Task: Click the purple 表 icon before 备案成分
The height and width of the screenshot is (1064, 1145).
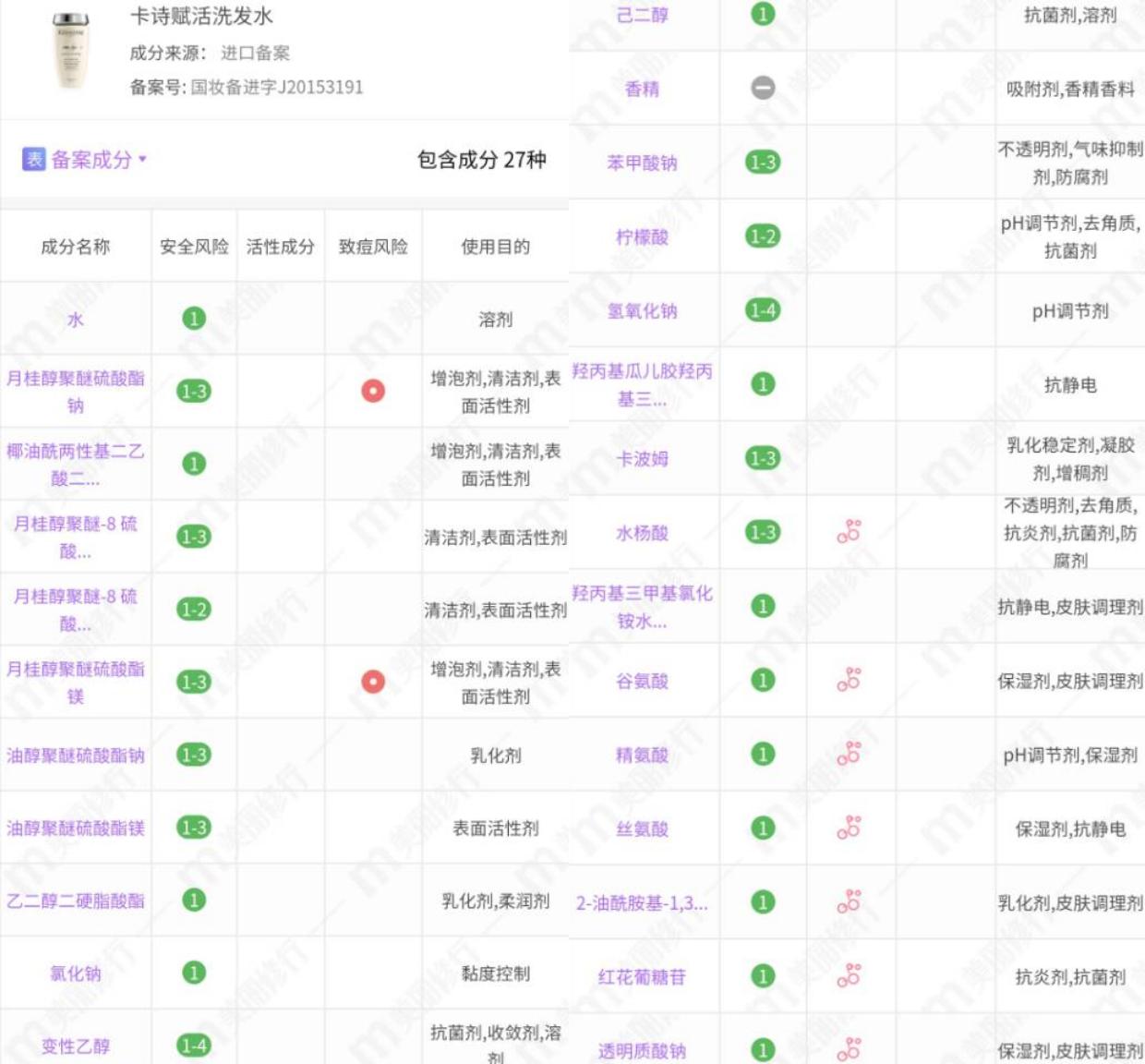Action: point(33,160)
